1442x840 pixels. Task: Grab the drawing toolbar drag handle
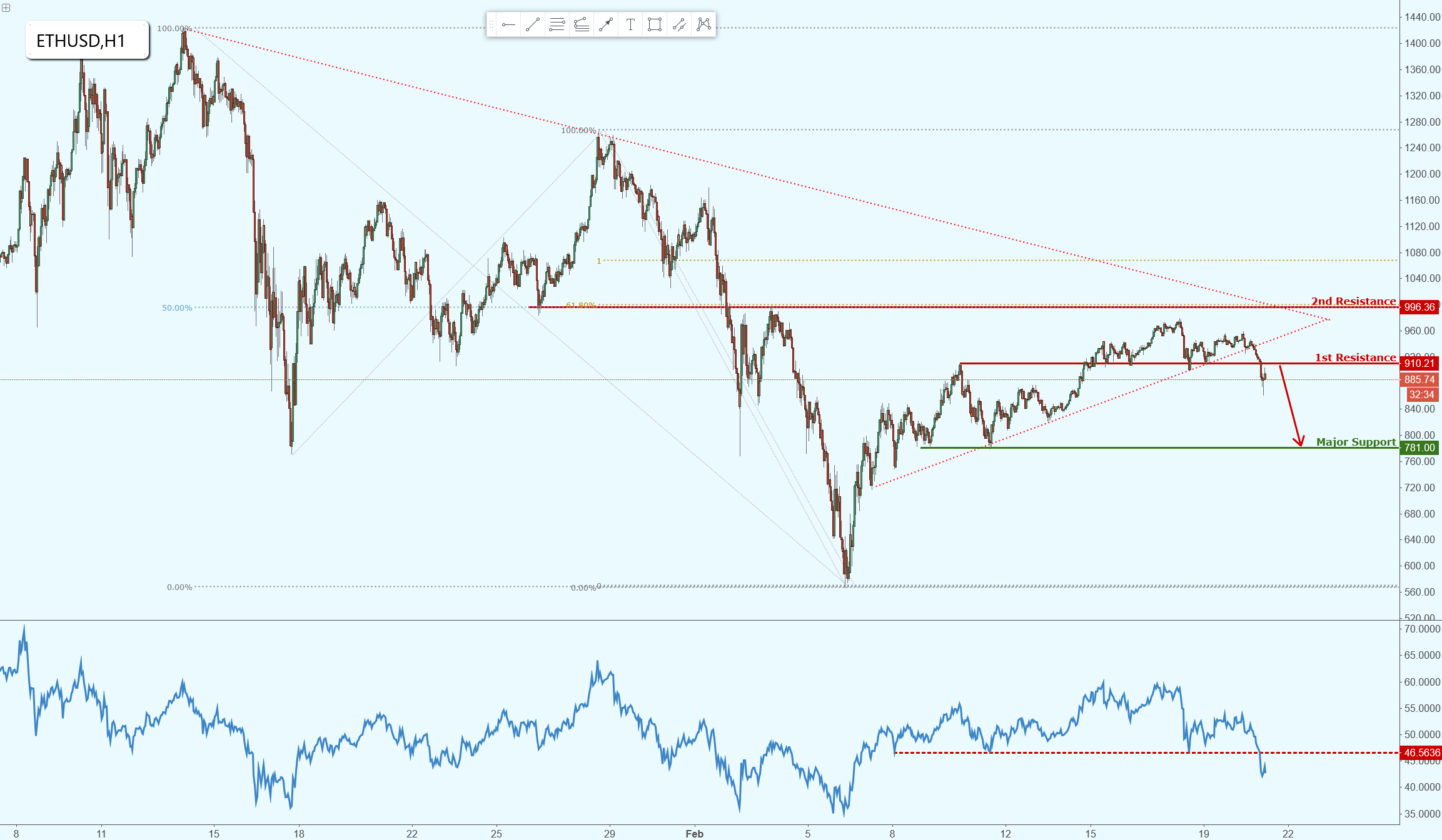492,25
